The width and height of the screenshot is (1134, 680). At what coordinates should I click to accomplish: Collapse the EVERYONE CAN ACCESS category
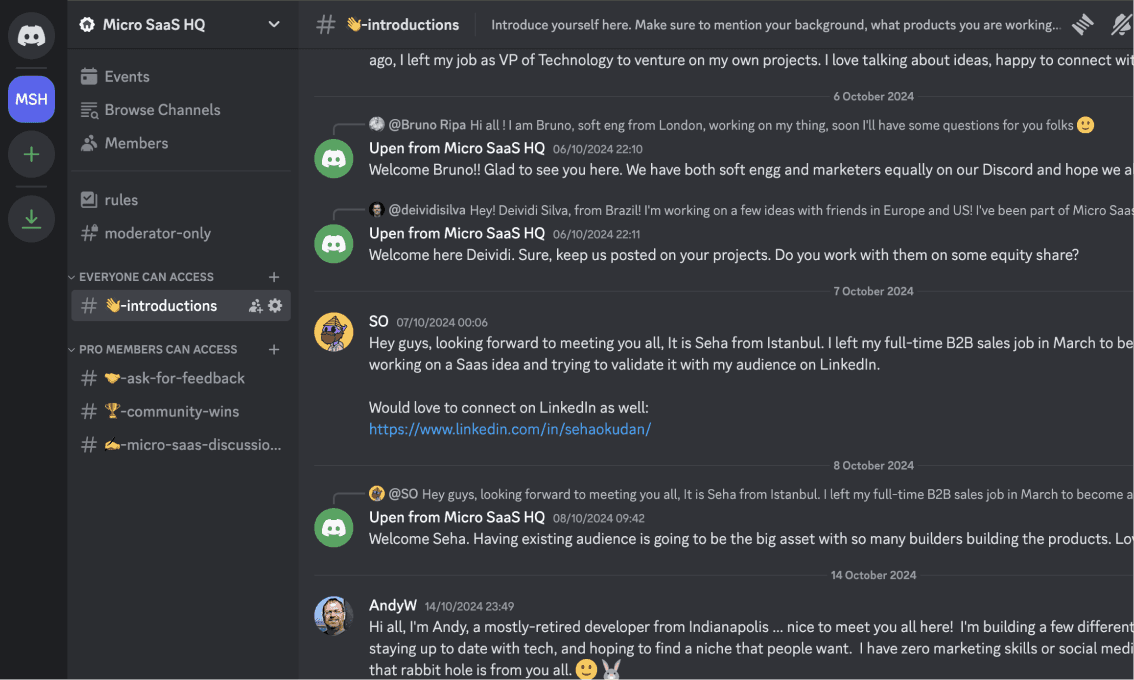click(x=70, y=276)
